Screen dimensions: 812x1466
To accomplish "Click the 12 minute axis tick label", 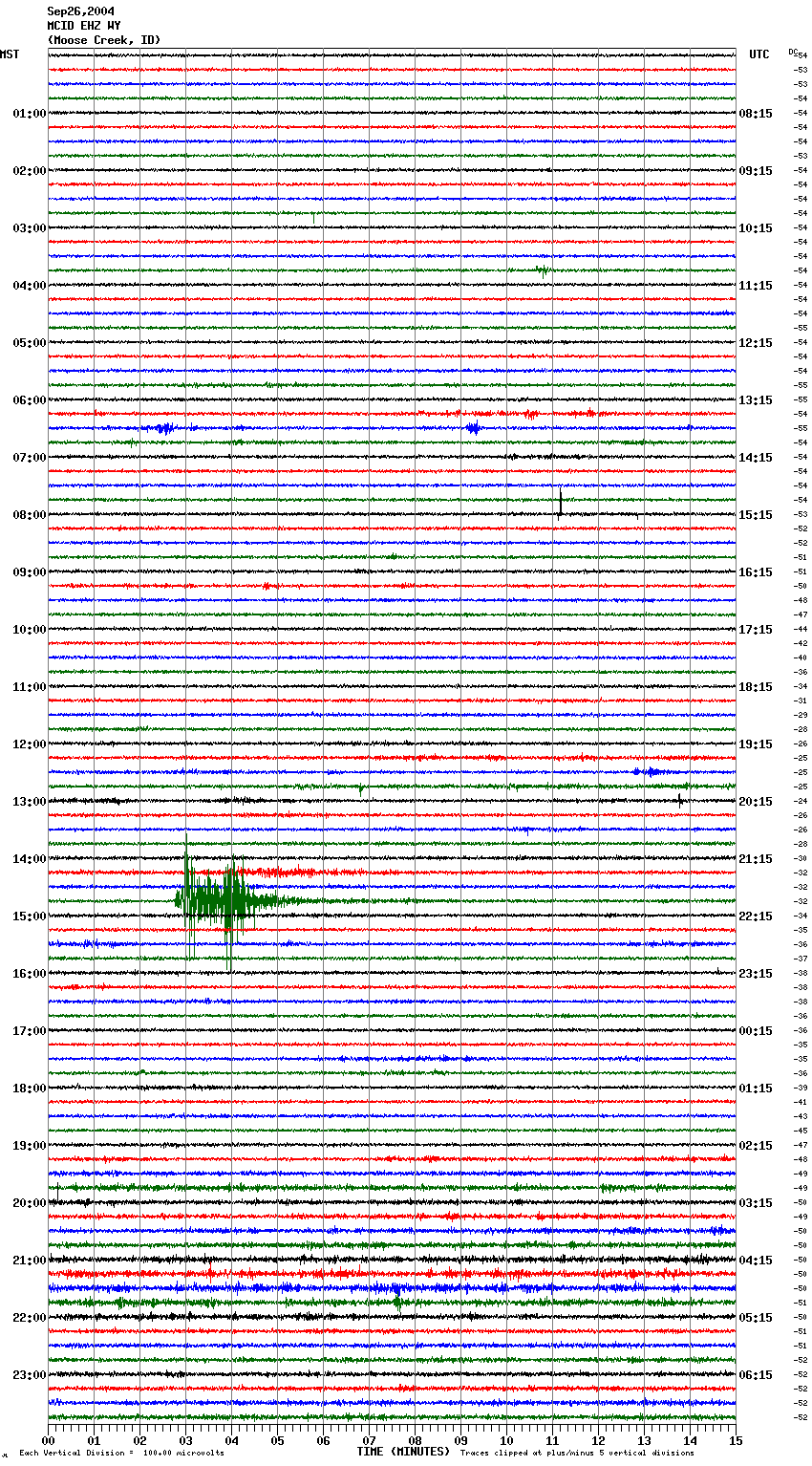I will 598,1440.
